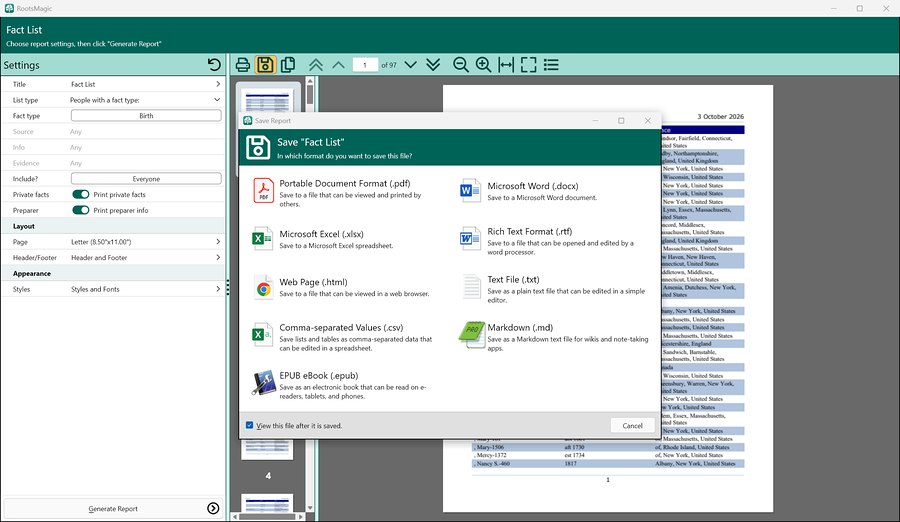900x522 pixels.
Task: Toggle Print preparer info switch
Action: point(81,210)
